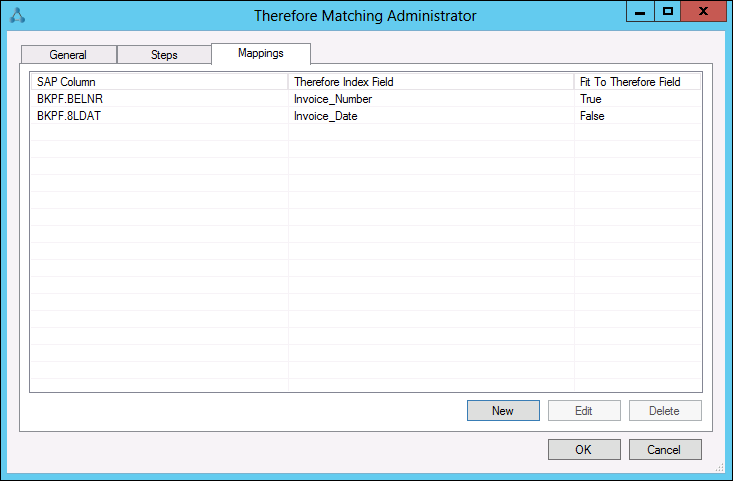Maximize the Therefore Matching Administrator window
The width and height of the screenshot is (733, 481).
pyautogui.click(x=667, y=11)
